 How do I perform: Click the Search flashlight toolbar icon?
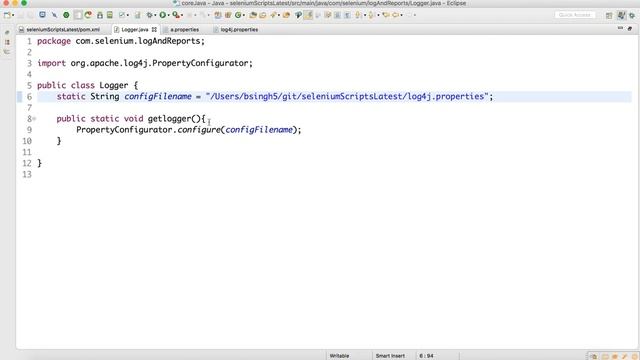pyautogui.click(x=273, y=15)
